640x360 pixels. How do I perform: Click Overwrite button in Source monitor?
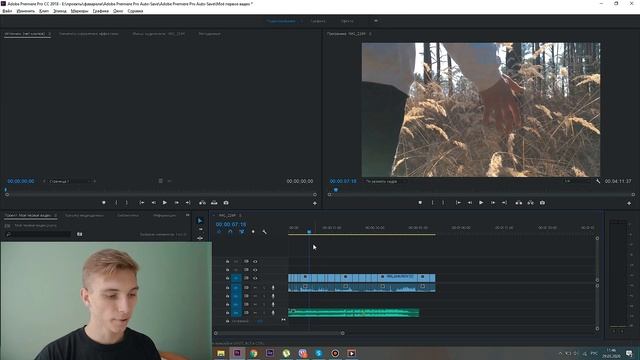coord(214,202)
